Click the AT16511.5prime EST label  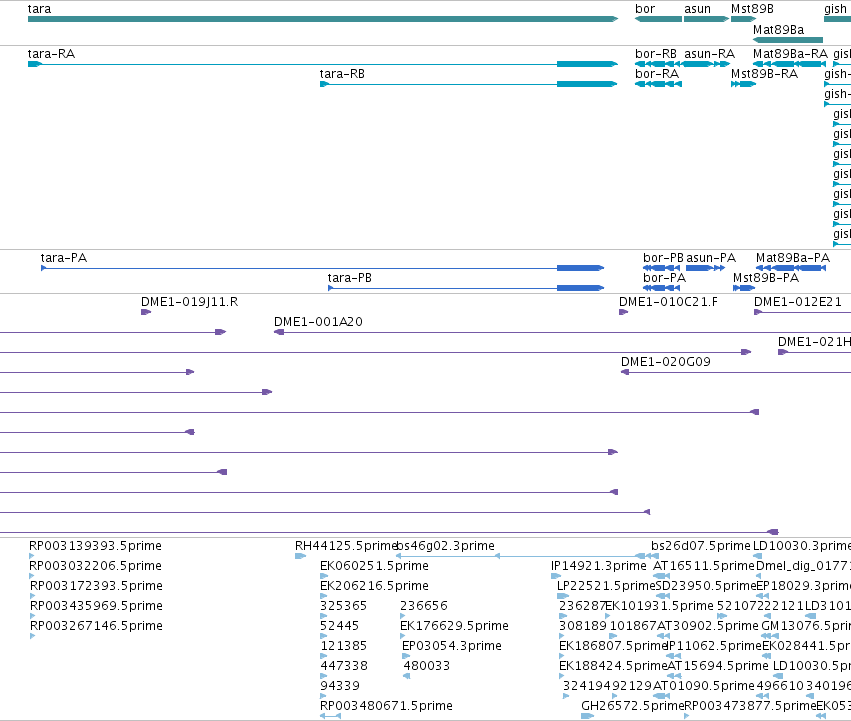704,566
